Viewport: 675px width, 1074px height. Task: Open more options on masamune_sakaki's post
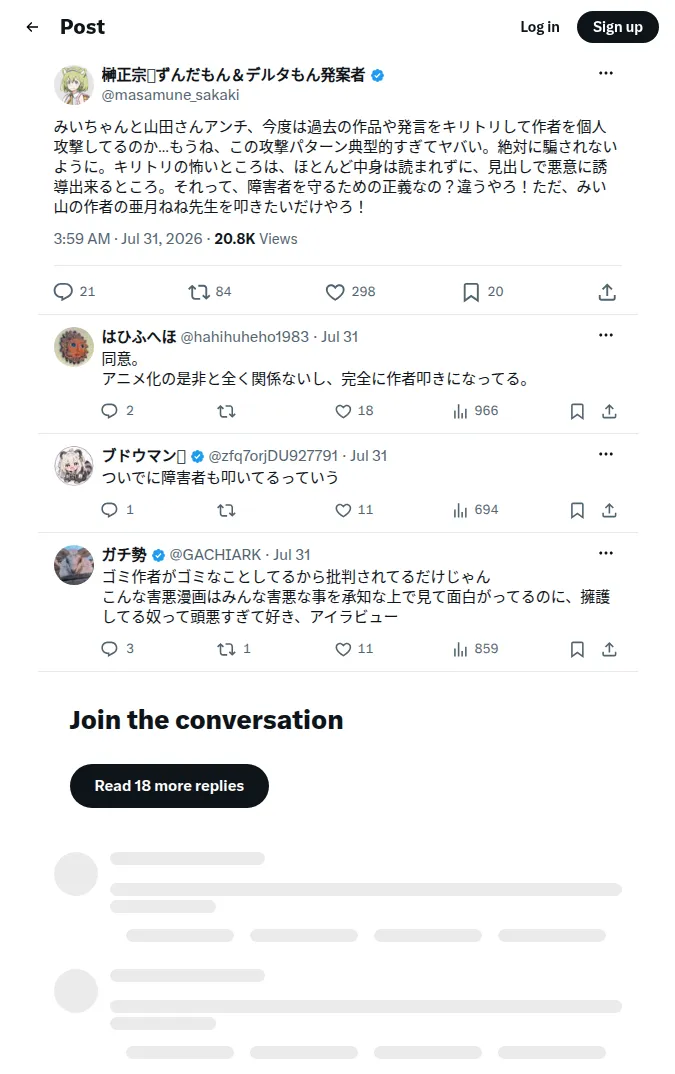(606, 73)
